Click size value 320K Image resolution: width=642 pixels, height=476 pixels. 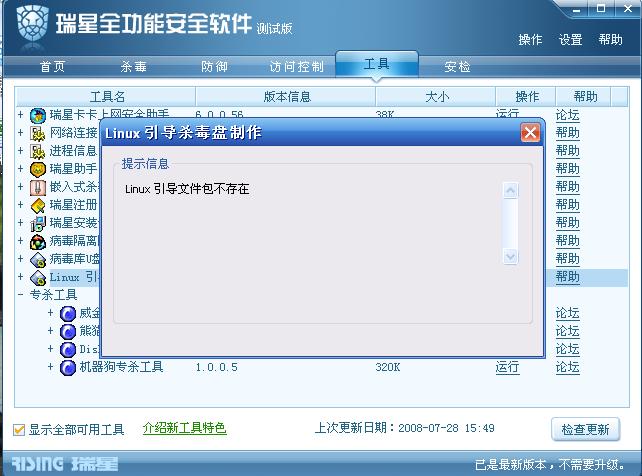(387, 367)
